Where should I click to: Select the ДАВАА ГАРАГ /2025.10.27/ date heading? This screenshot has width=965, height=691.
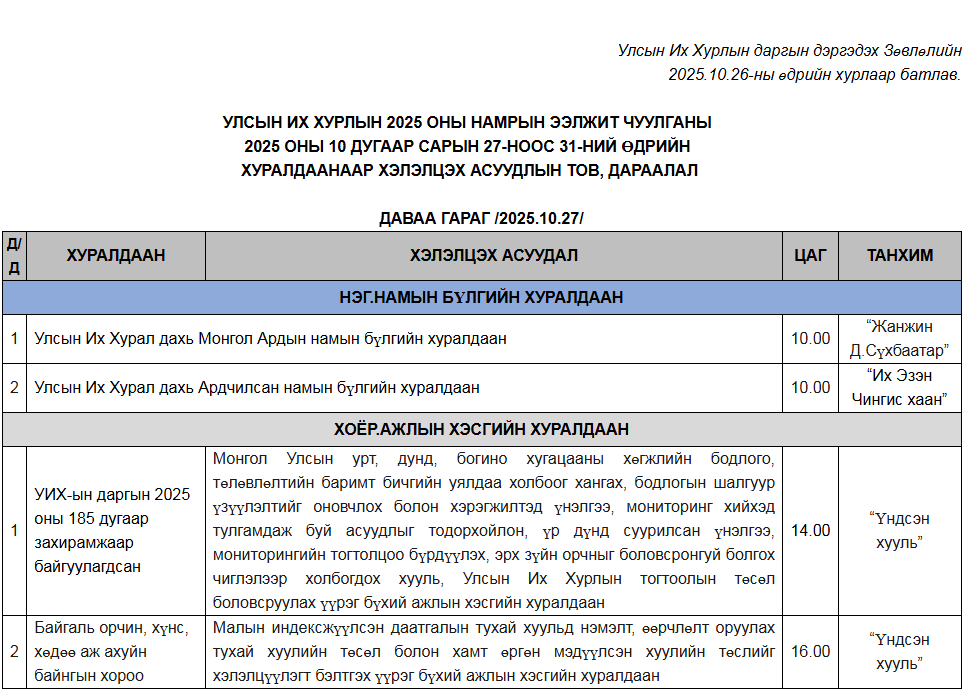pos(481,218)
